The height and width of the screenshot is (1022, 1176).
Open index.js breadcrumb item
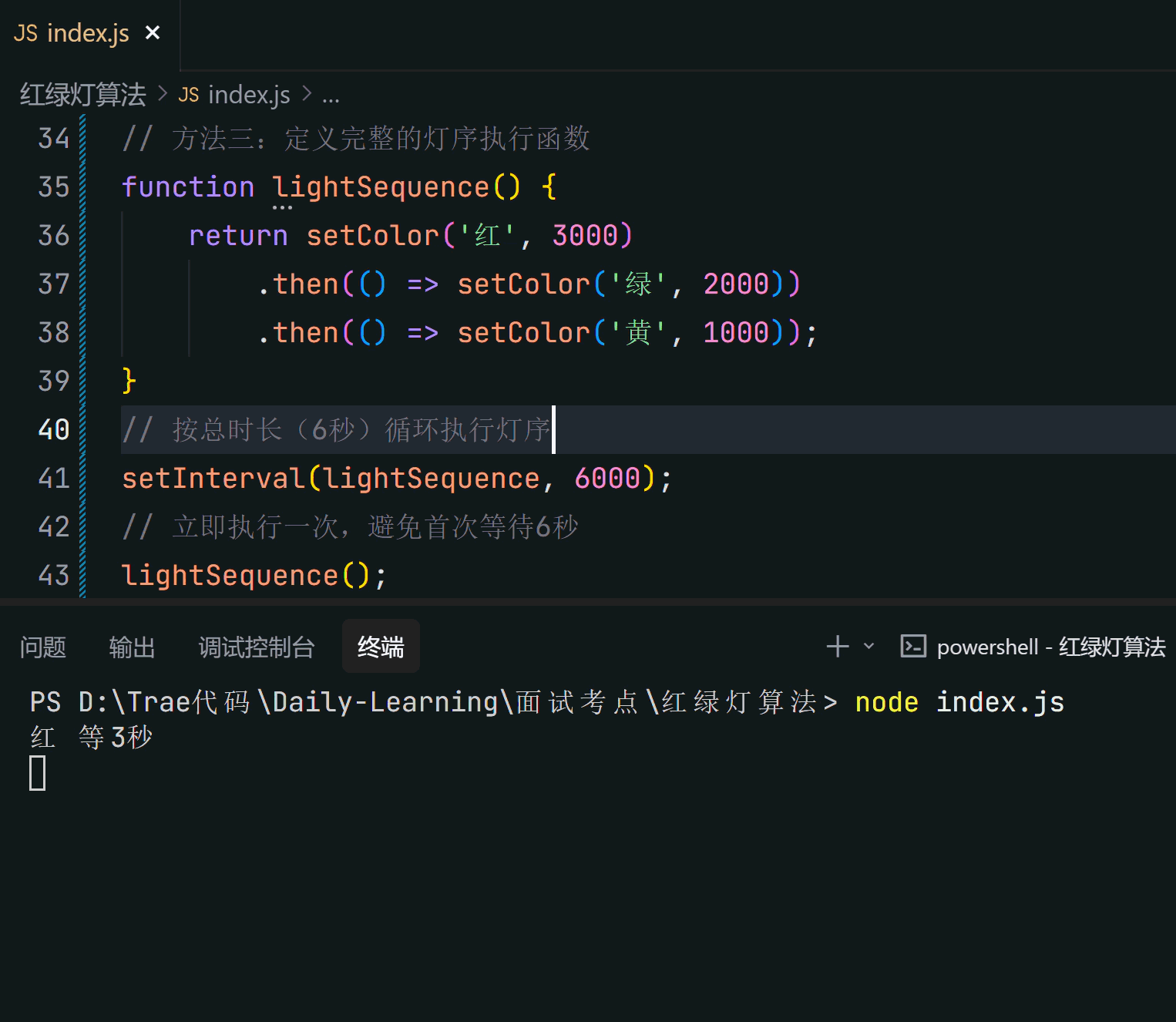tap(234, 95)
